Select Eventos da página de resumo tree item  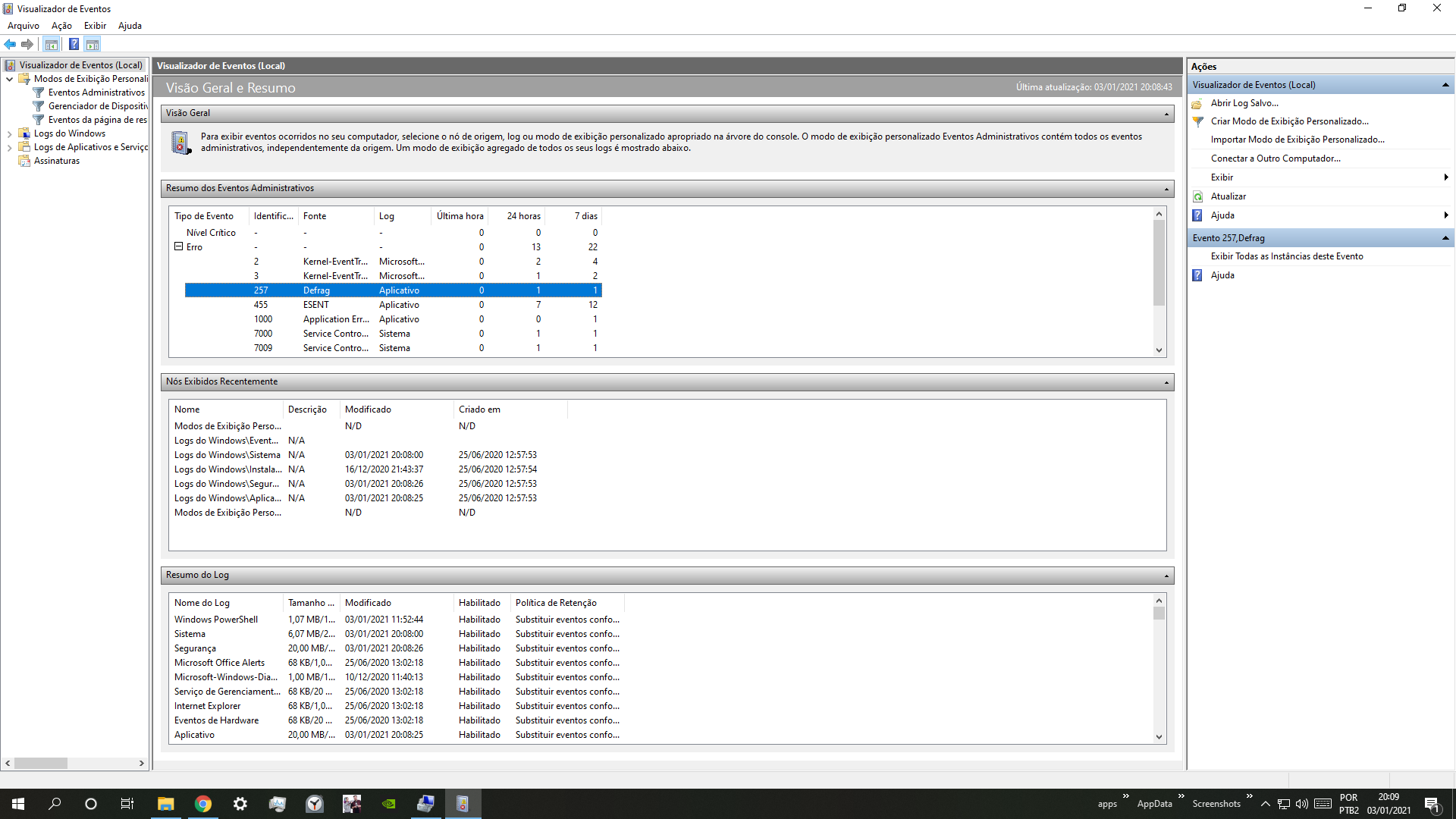point(98,120)
